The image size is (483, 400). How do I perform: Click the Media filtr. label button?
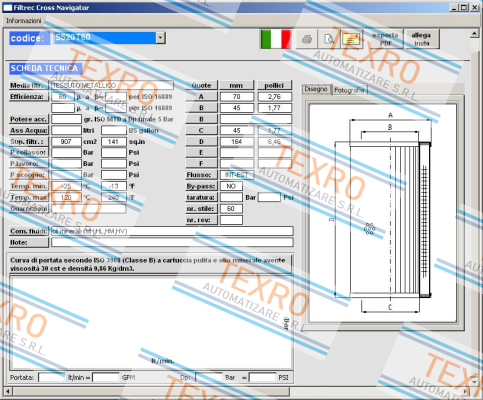click(x=29, y=85)
